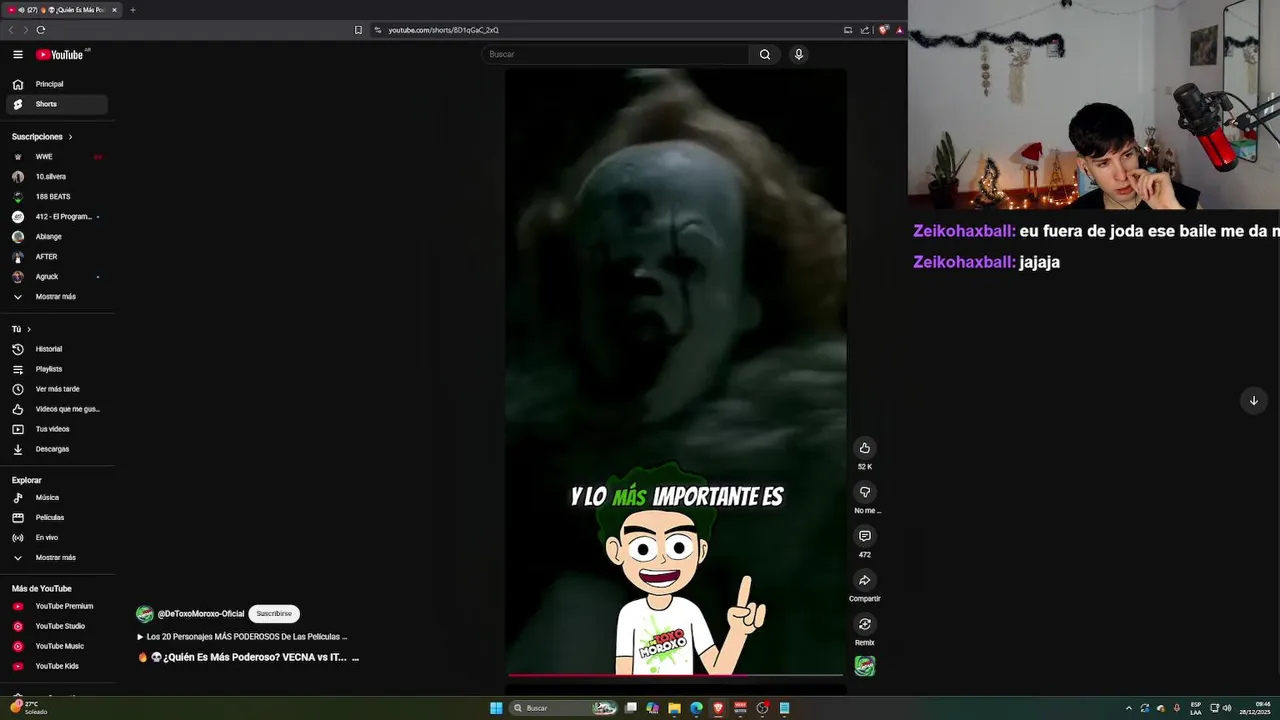Open Descargas

tap(57, 449)
